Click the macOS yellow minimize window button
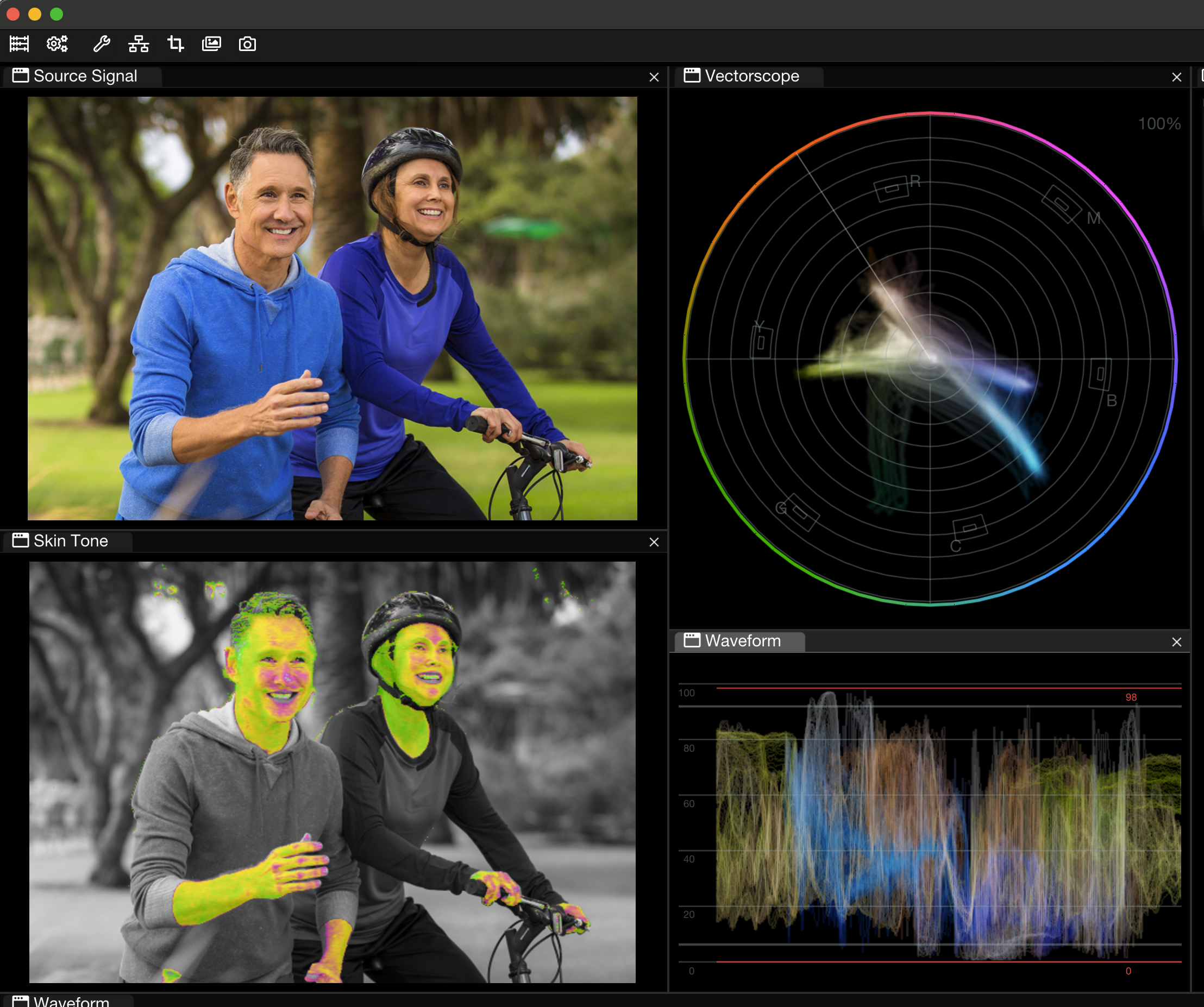Viewport: 1204px width, 1007px height. pyautogui.click(x=34, y=14)
